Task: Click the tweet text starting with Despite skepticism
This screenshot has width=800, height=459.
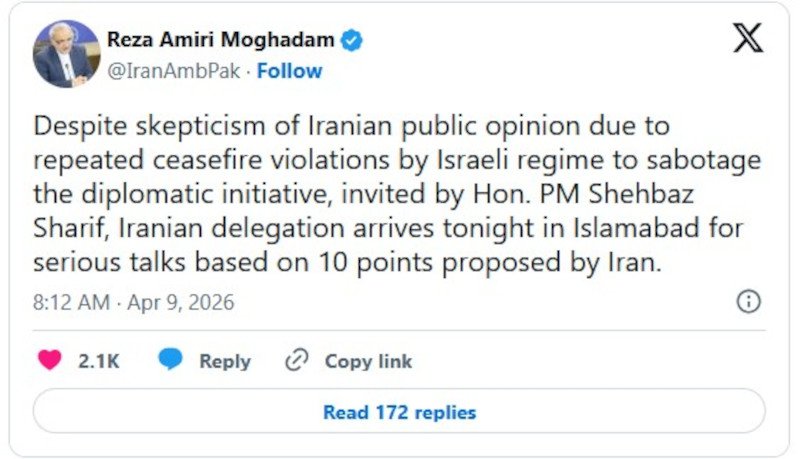Action: click(x=351, y=127)
